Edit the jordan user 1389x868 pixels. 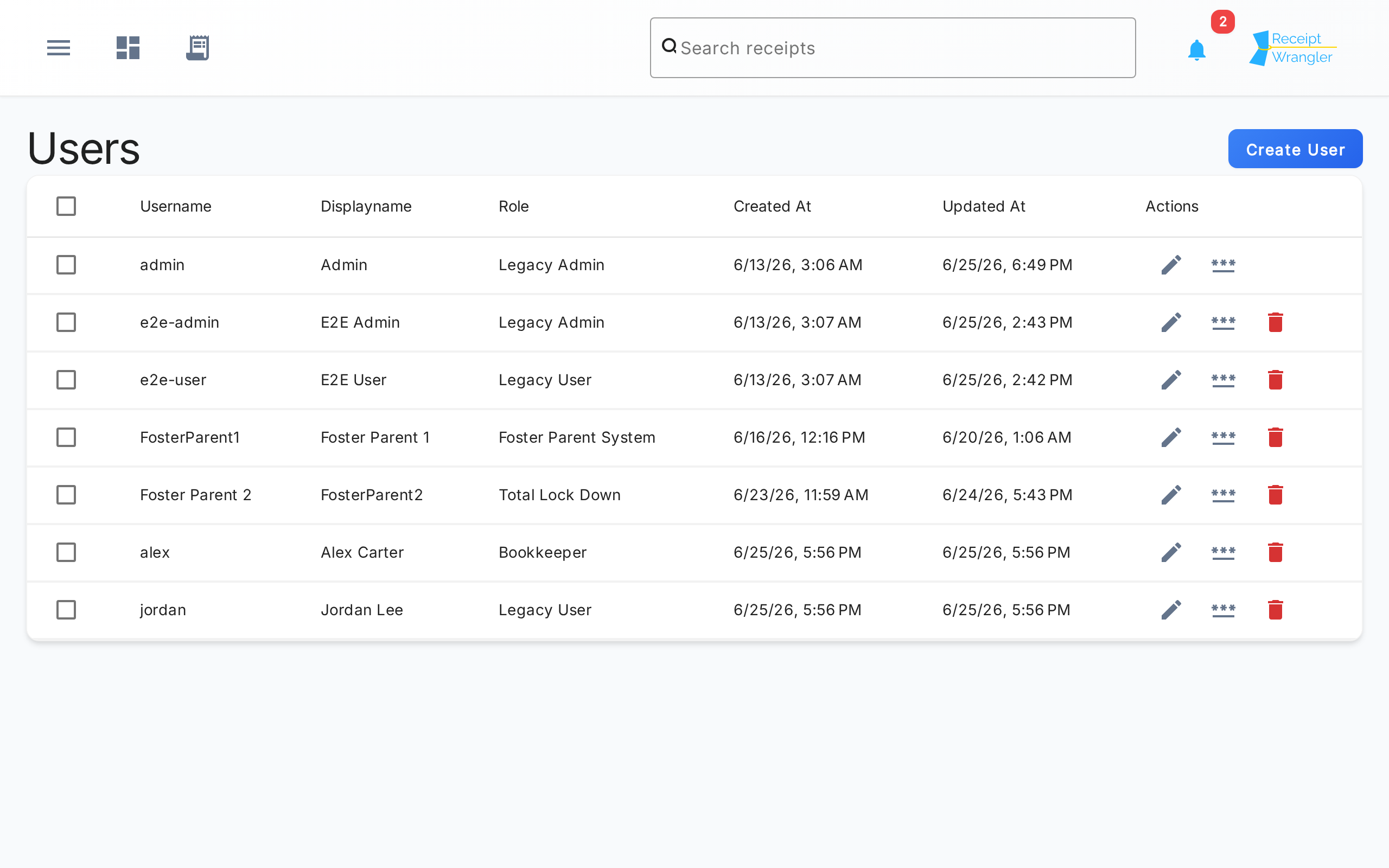pyautogui.click(x=1171, y=609)
